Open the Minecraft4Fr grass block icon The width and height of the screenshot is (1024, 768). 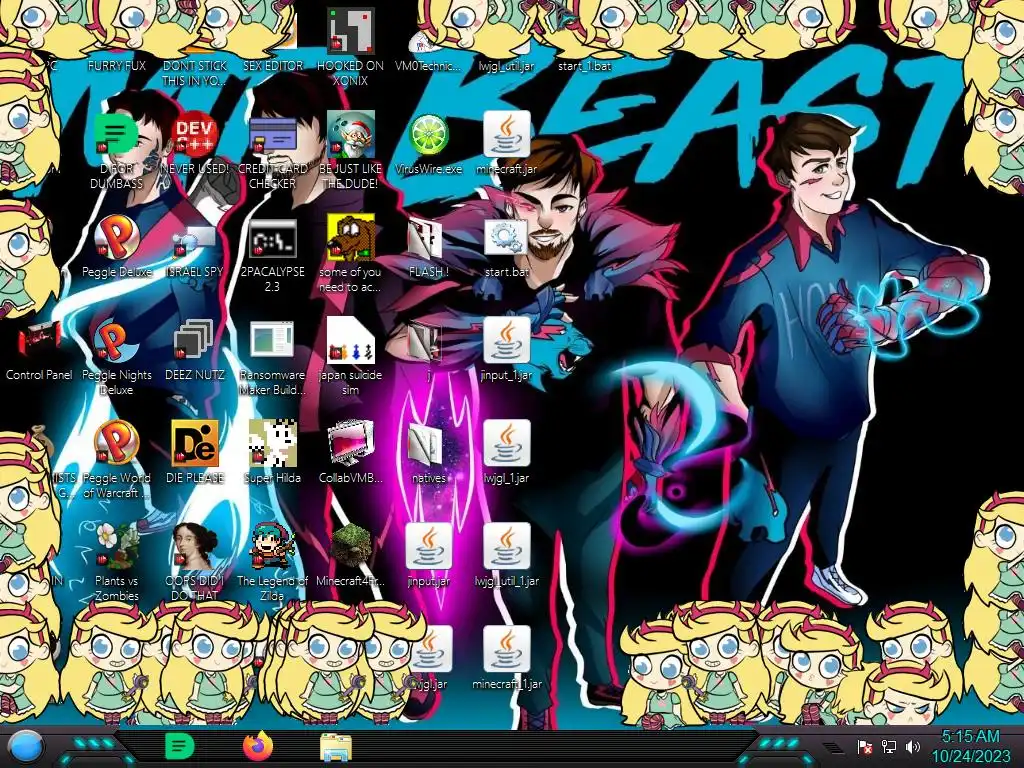tap(351, 546)
